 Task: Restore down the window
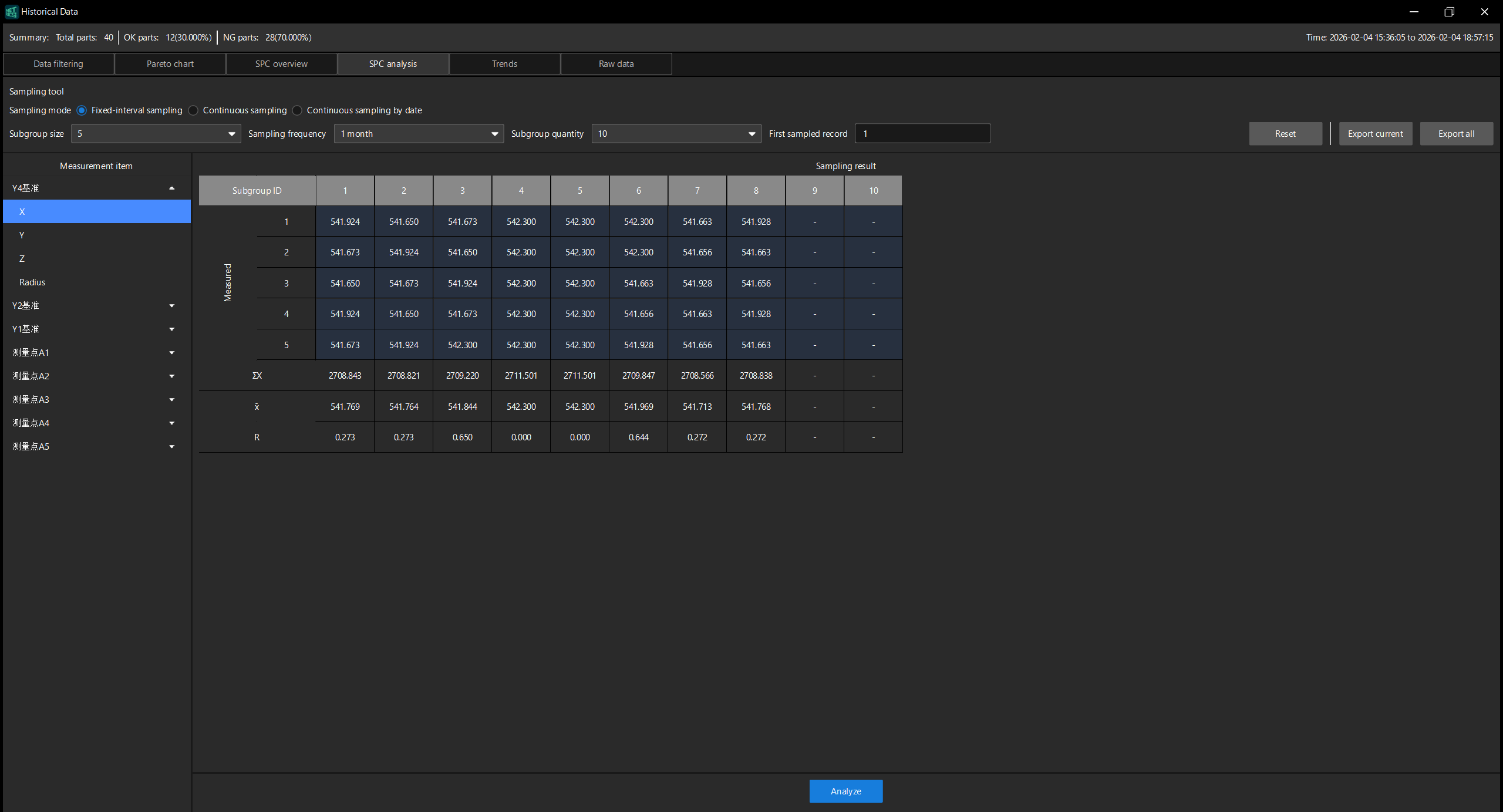click(1449, 11)
